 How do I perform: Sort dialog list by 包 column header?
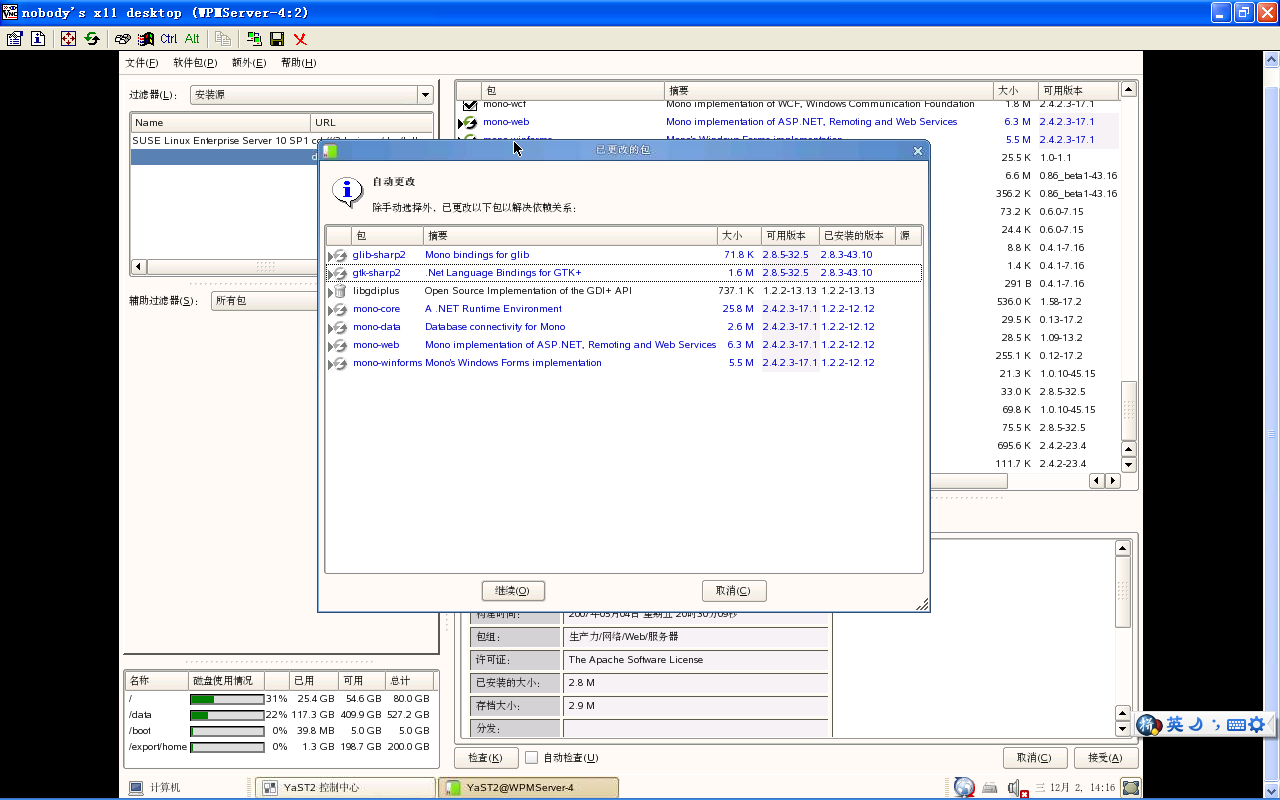(x=388, y=236)
